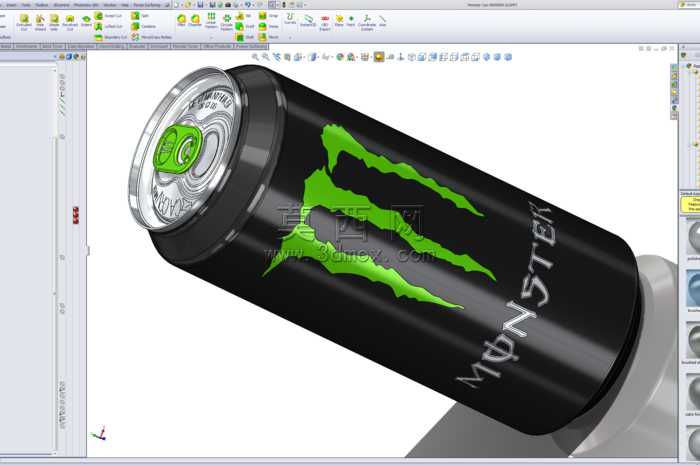Open the Help menu
Image resolution: width=700 pixels, height=465 pixels.
[x=125, y=4]
